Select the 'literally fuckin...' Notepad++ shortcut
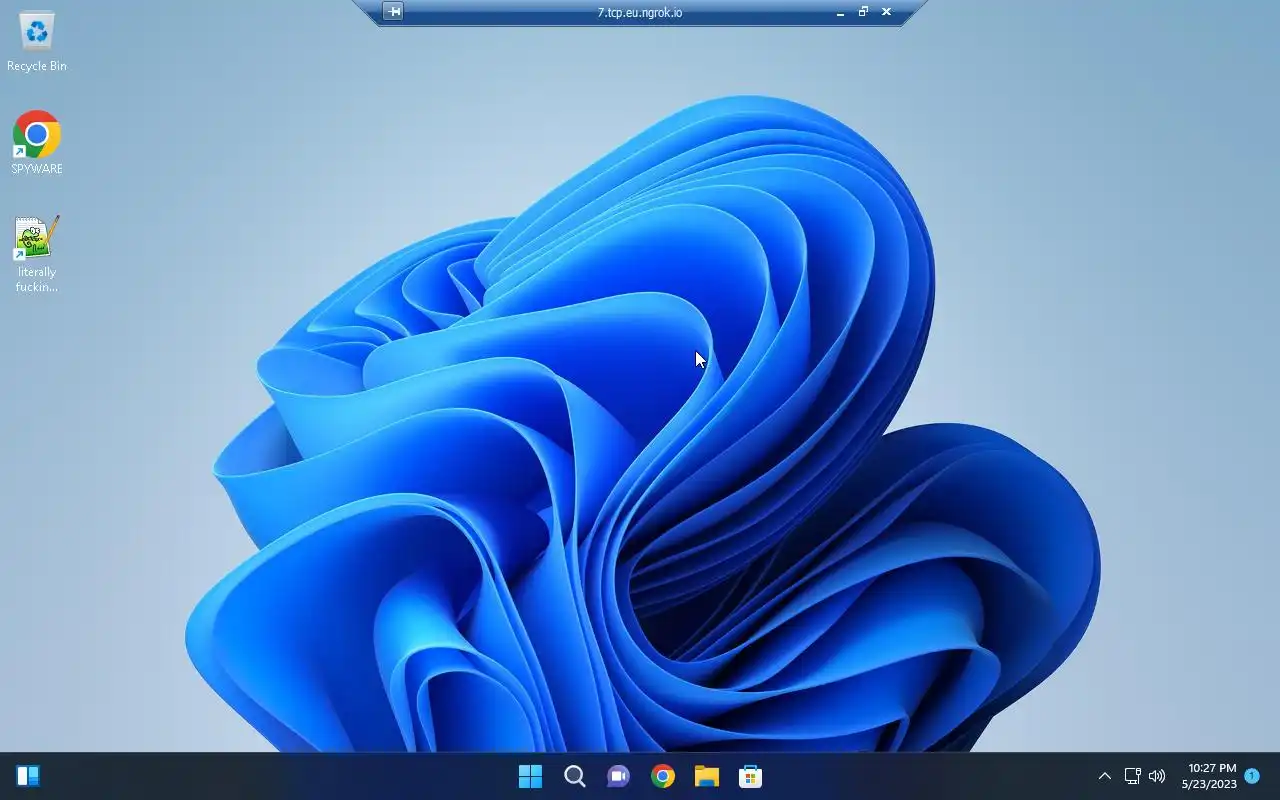Viewport: 1280px width, 800px height. point(37,254)
